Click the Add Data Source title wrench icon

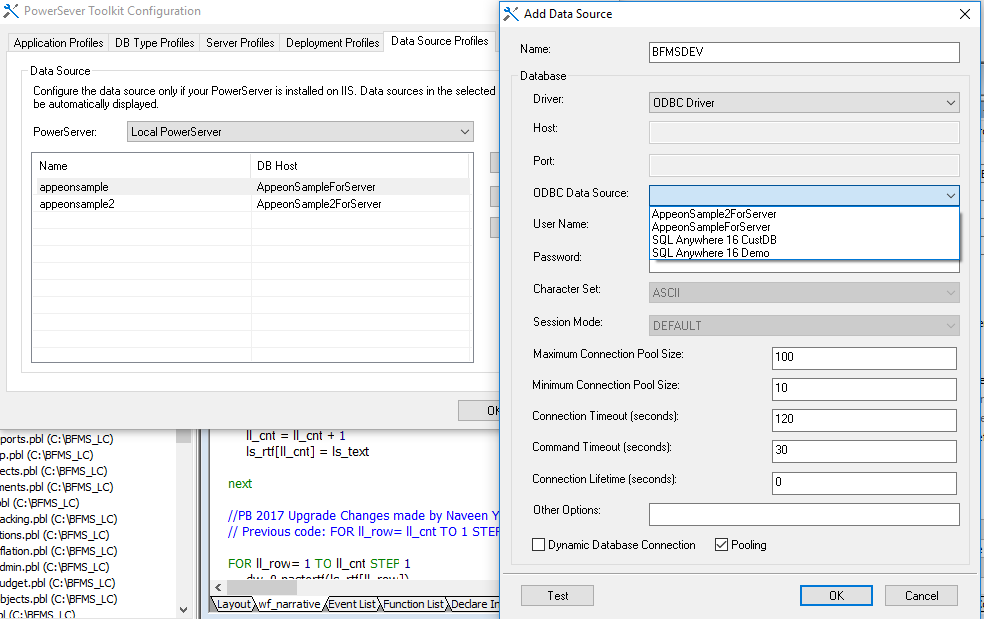pos(511,14)
